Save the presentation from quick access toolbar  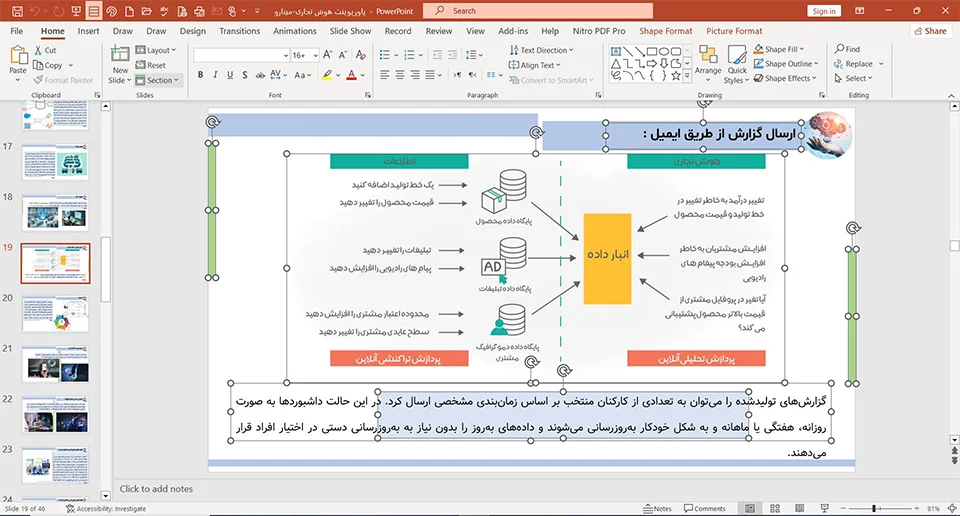coord(17,11)
